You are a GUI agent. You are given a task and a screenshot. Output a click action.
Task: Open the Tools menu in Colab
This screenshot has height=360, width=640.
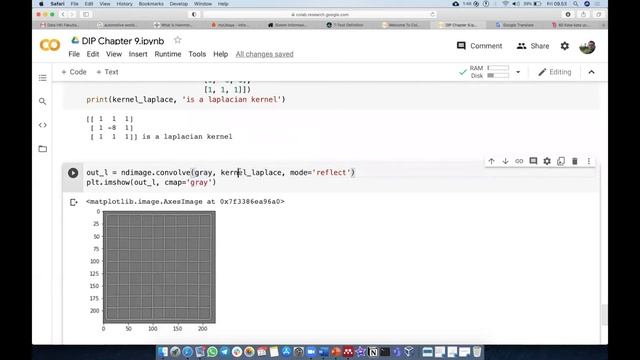click(x=197, y=54)
